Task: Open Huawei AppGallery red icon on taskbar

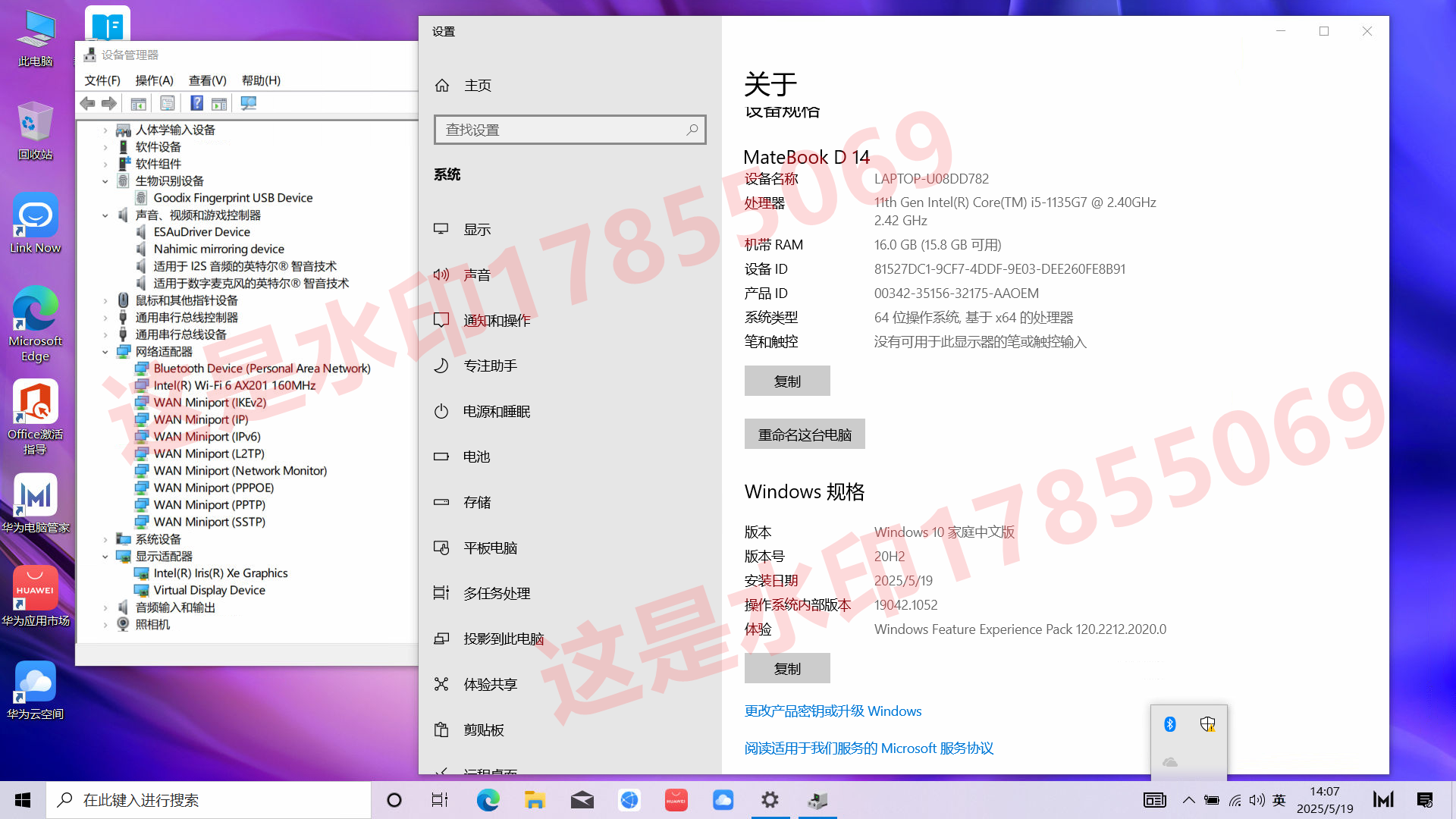Action: pos(676,800)
